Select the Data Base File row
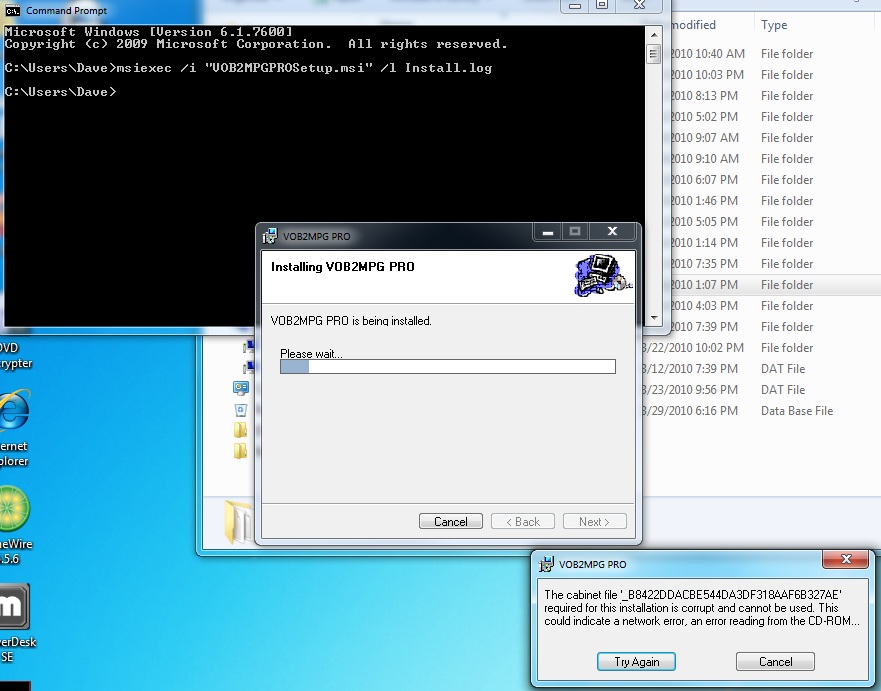 pos(761,411)
